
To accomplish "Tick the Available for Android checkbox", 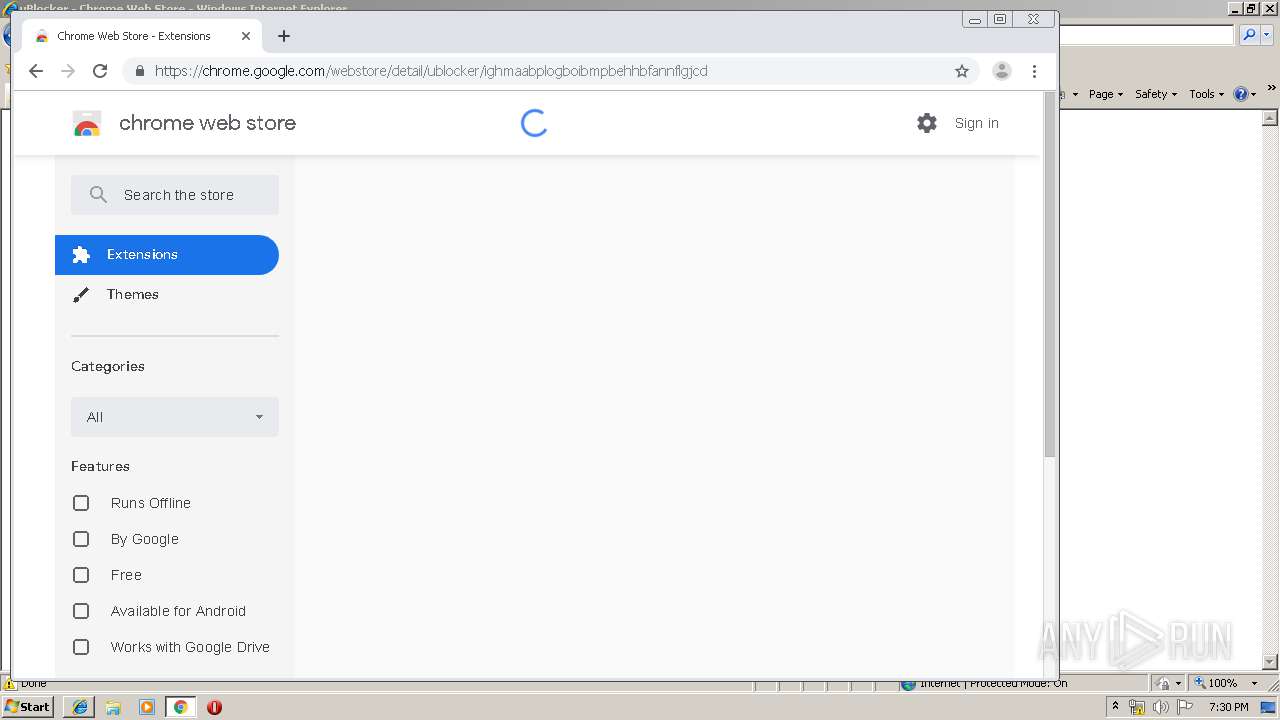I will pos(81,611).
